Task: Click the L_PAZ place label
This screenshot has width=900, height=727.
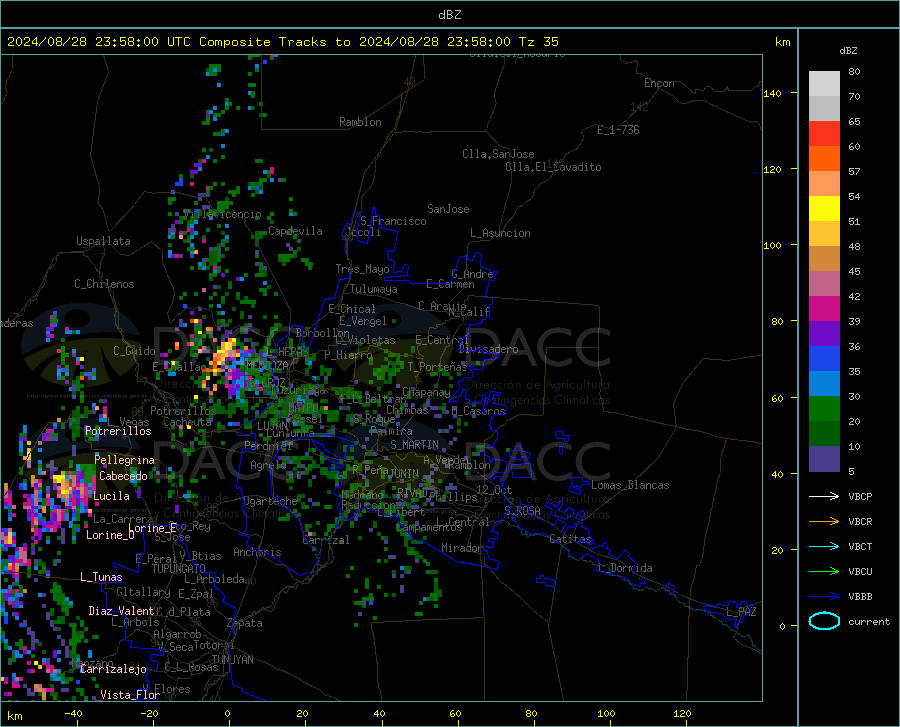Action: click(741, 612)
